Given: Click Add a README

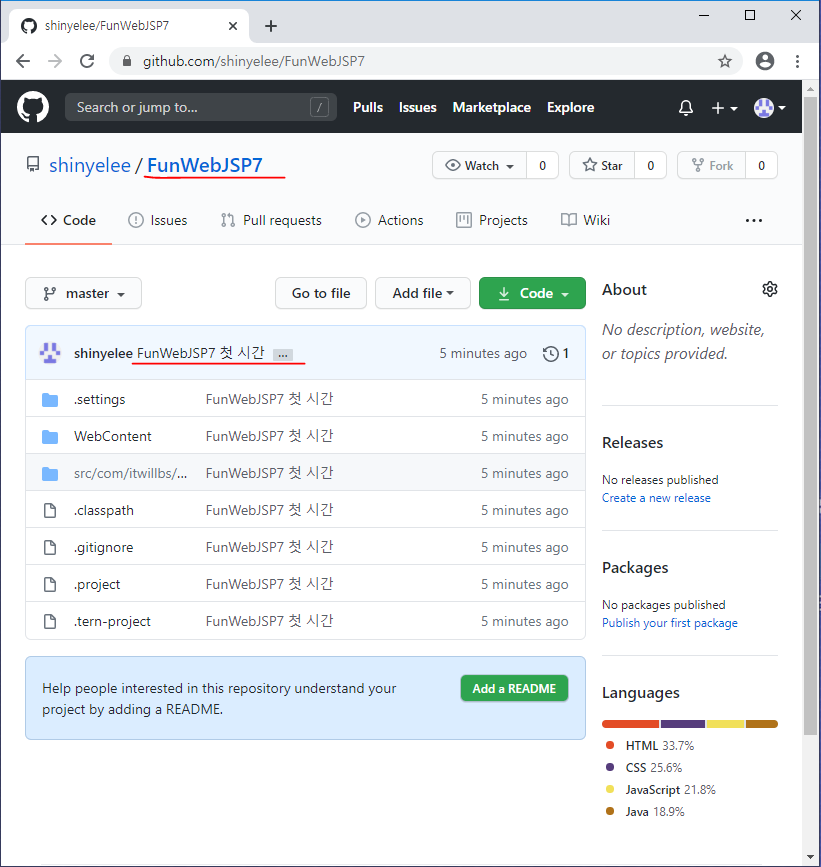Looking at the screenshot, I should tap(514, 688).
